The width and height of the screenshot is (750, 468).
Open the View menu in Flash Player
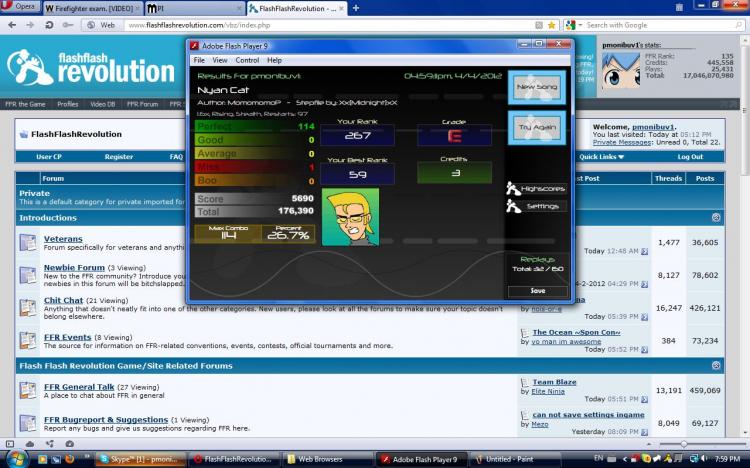tap(220, 60)
